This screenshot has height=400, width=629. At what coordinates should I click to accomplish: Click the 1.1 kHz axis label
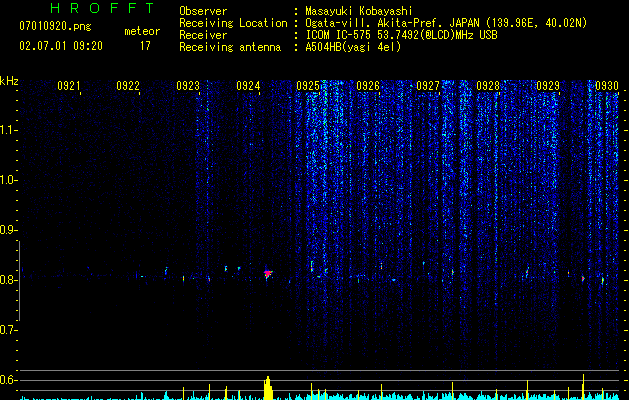click(9, 130)
